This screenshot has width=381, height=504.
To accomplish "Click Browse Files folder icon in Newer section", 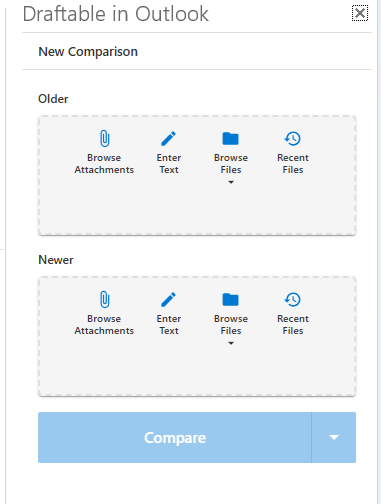I will 231,300.
